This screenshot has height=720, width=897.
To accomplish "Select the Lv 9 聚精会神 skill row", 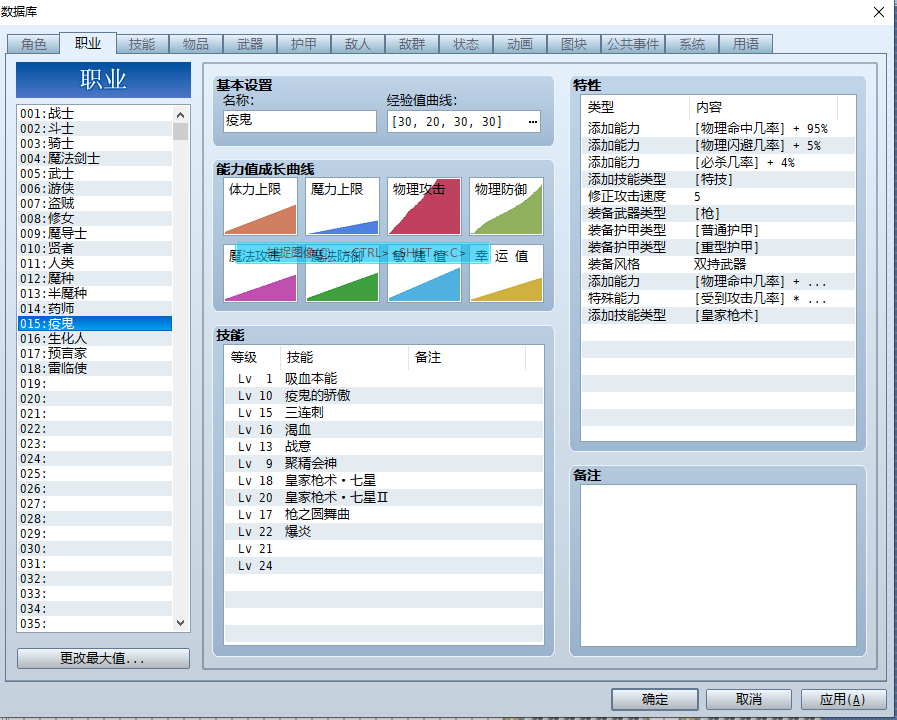I will [384, 464].
